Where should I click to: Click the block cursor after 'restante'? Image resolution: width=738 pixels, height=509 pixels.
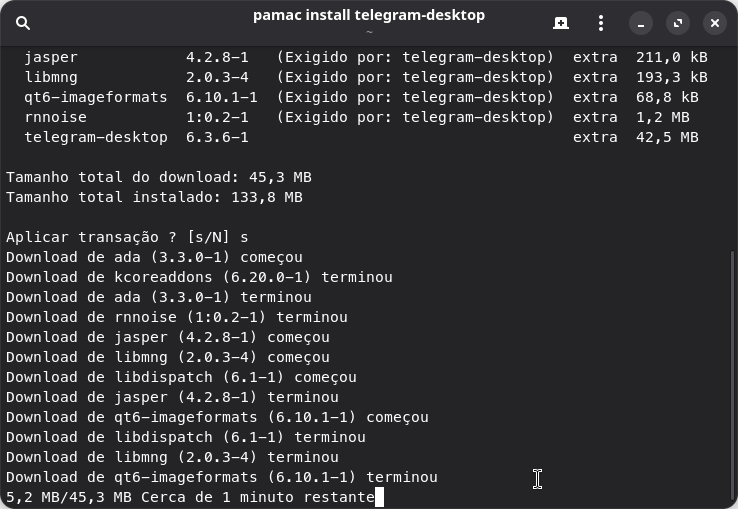pos(380,497)
